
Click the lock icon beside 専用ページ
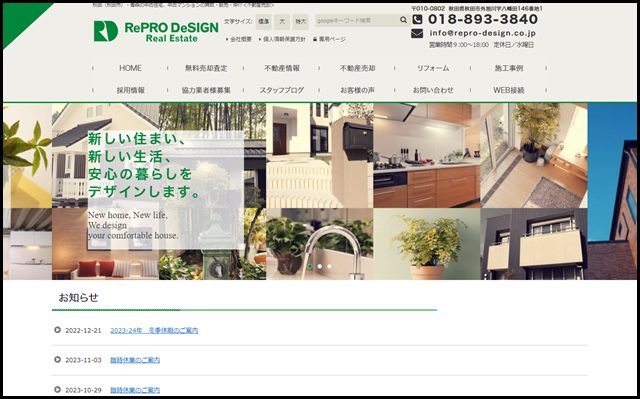[x=315, y=40]
